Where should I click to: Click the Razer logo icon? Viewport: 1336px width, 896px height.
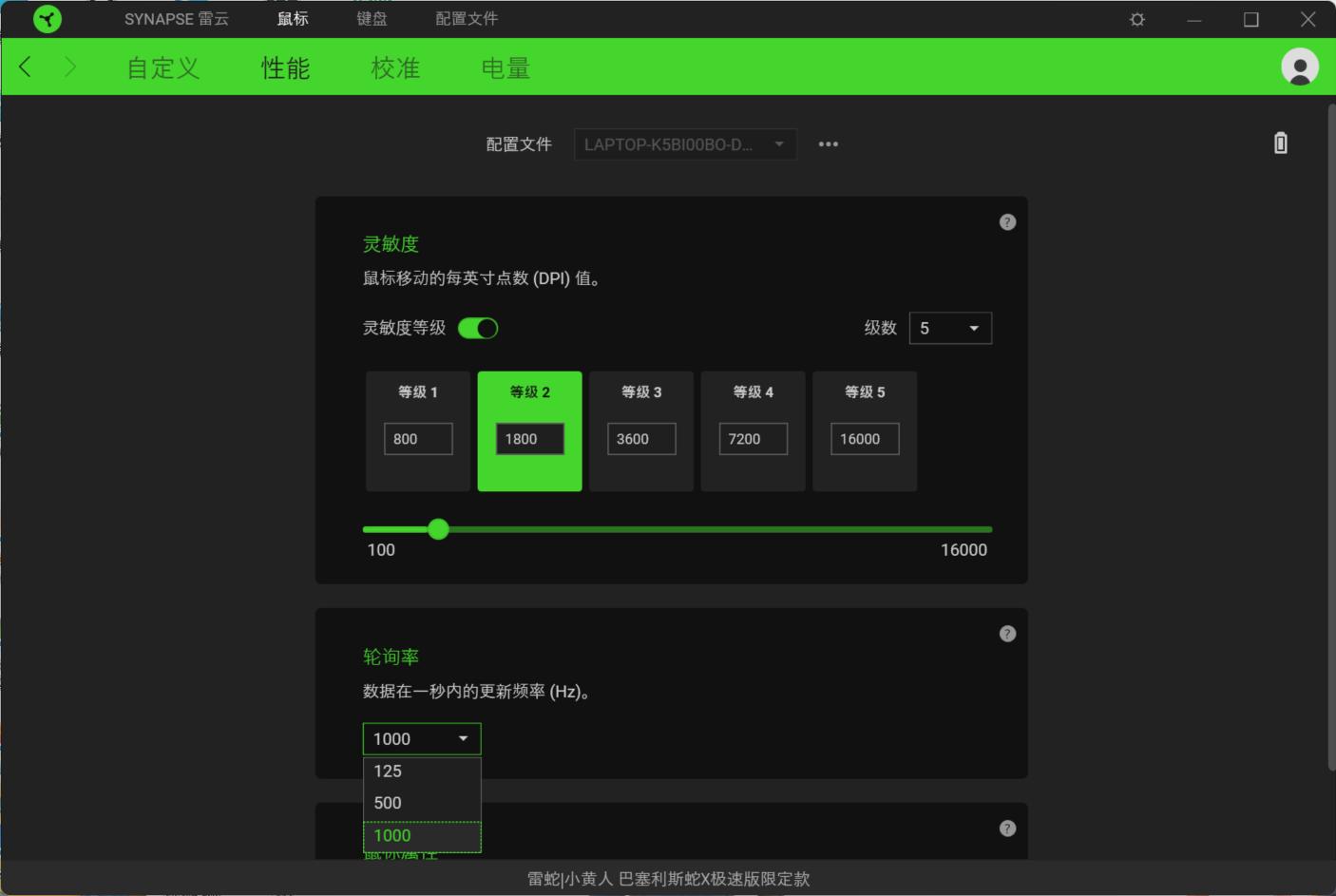(47, 18)
